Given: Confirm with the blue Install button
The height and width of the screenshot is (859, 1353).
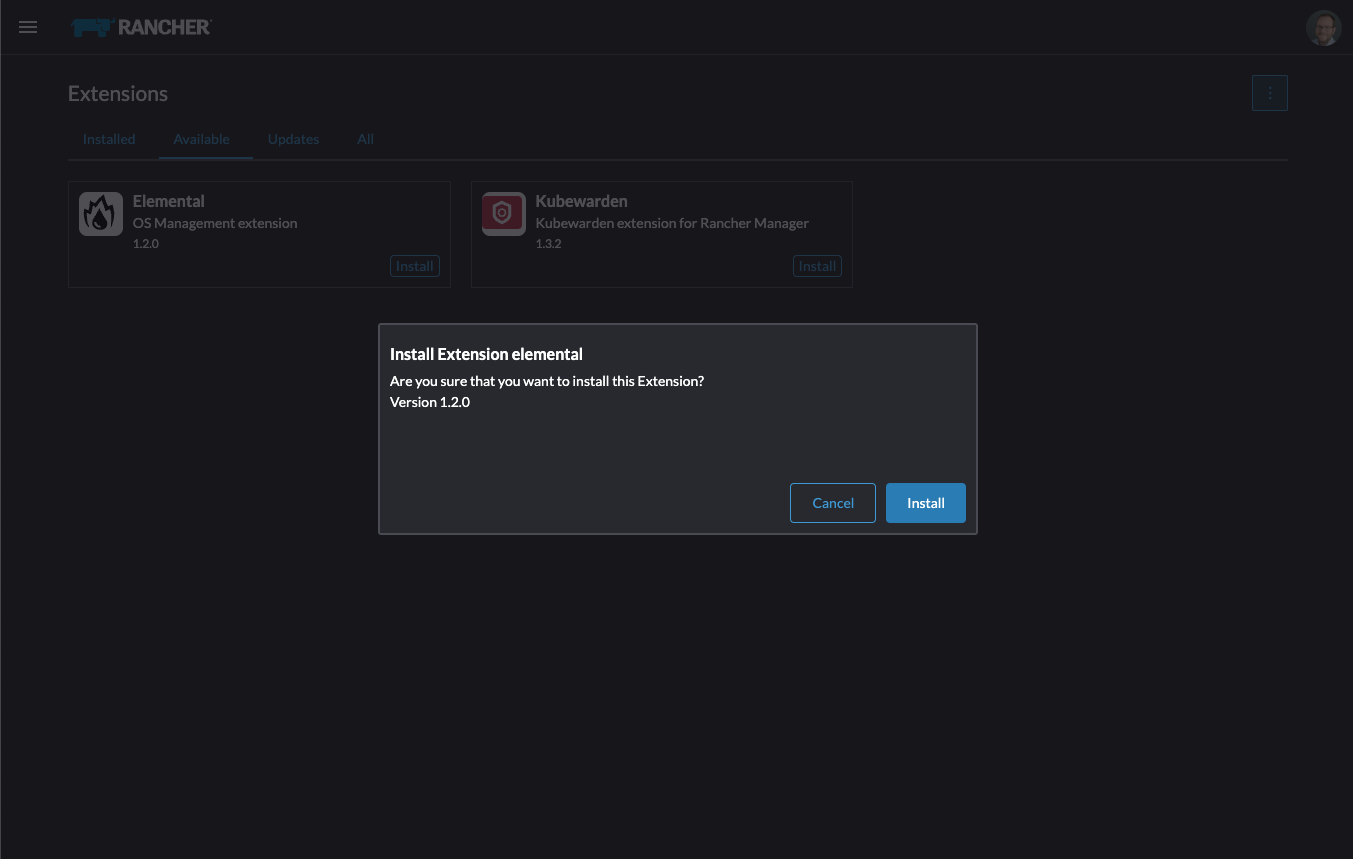Looking at the screenshot, I should click(x=925, y=503).
